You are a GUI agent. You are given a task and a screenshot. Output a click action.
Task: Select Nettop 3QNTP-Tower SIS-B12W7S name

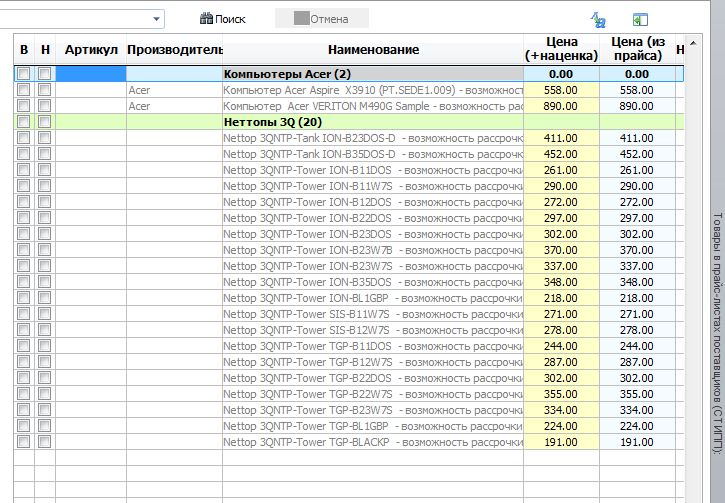point(373,330)
